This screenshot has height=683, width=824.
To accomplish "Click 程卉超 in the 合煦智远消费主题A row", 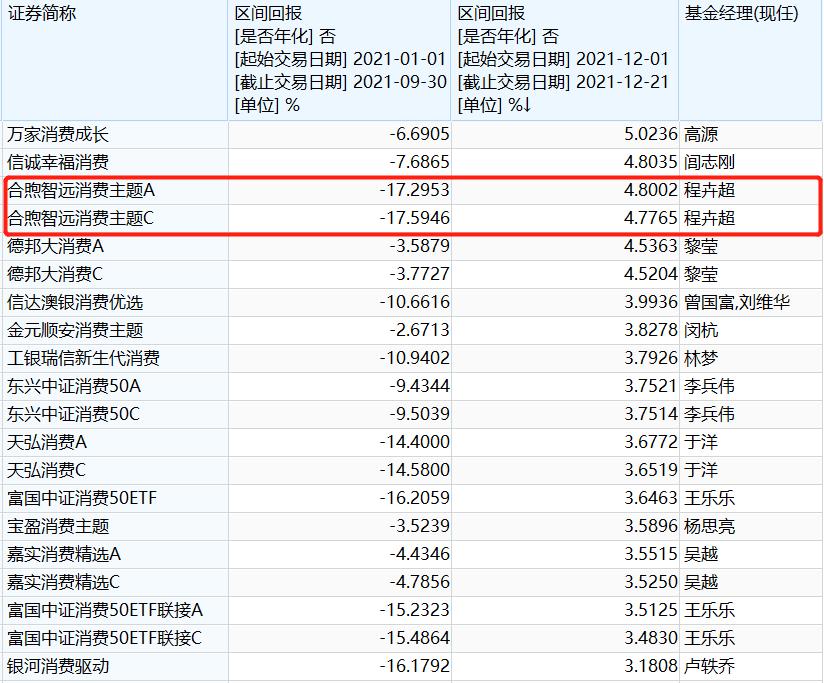I will click(709, 190).
